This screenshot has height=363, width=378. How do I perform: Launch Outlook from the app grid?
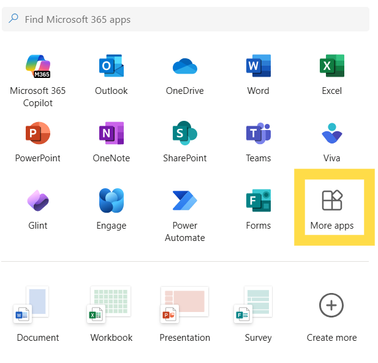(x=111, y=66)
